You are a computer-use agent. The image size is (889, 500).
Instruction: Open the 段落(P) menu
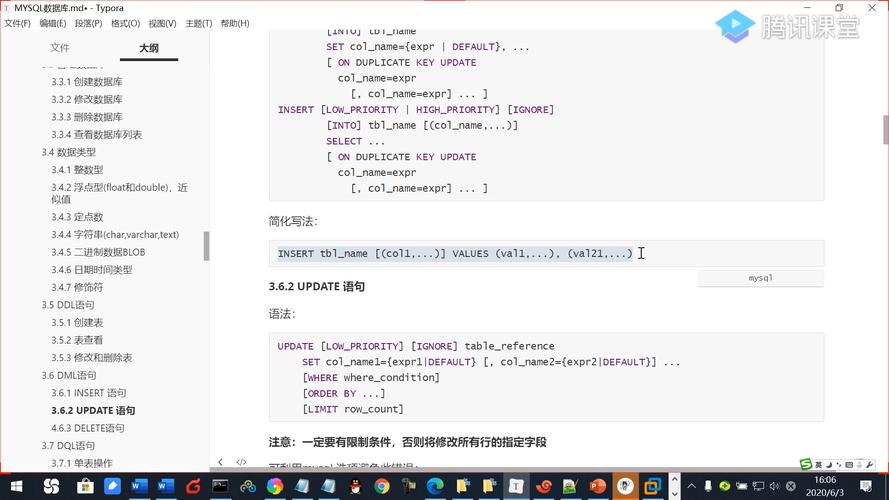[x=88, y=23]
